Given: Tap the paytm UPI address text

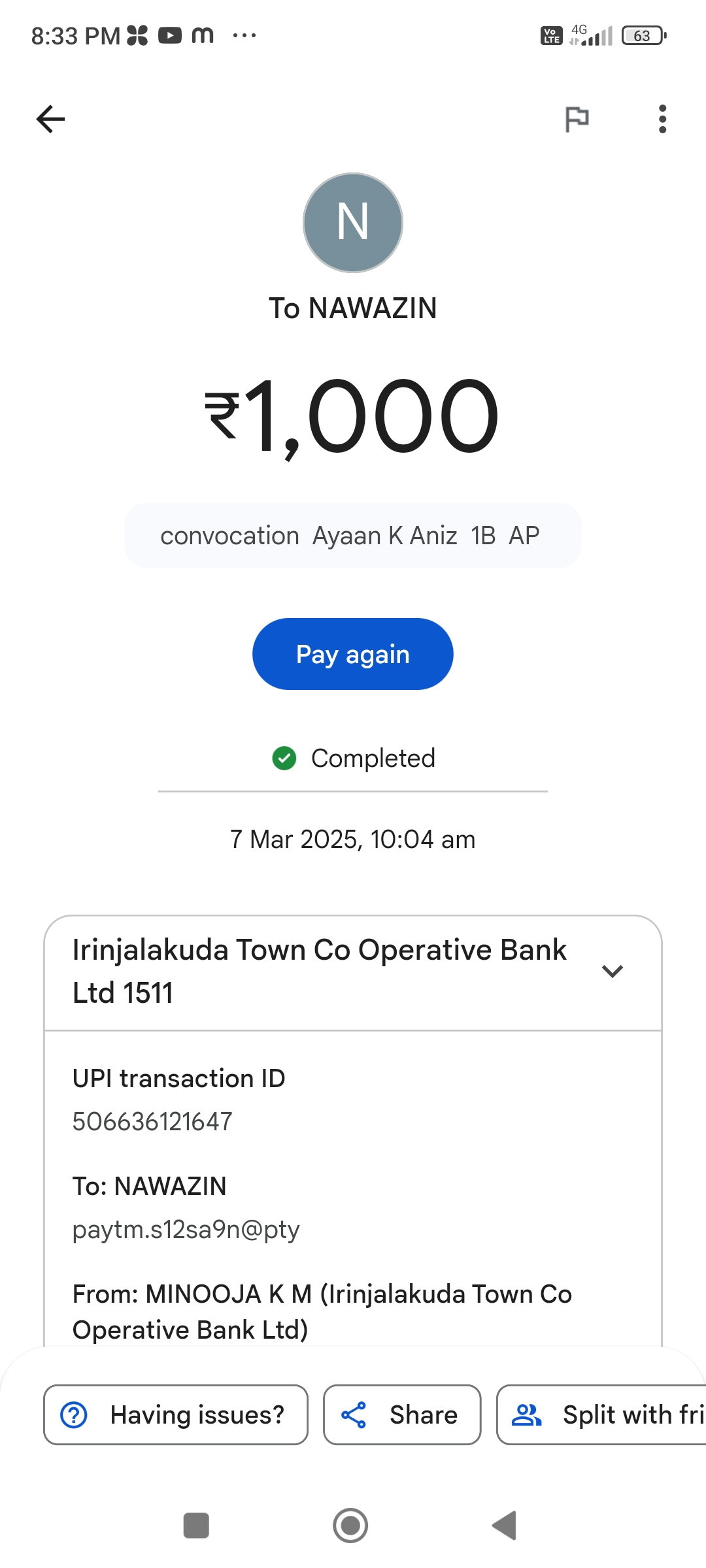Looking at the screenshot, I should pyautogui.click(x=186, y=1230).
